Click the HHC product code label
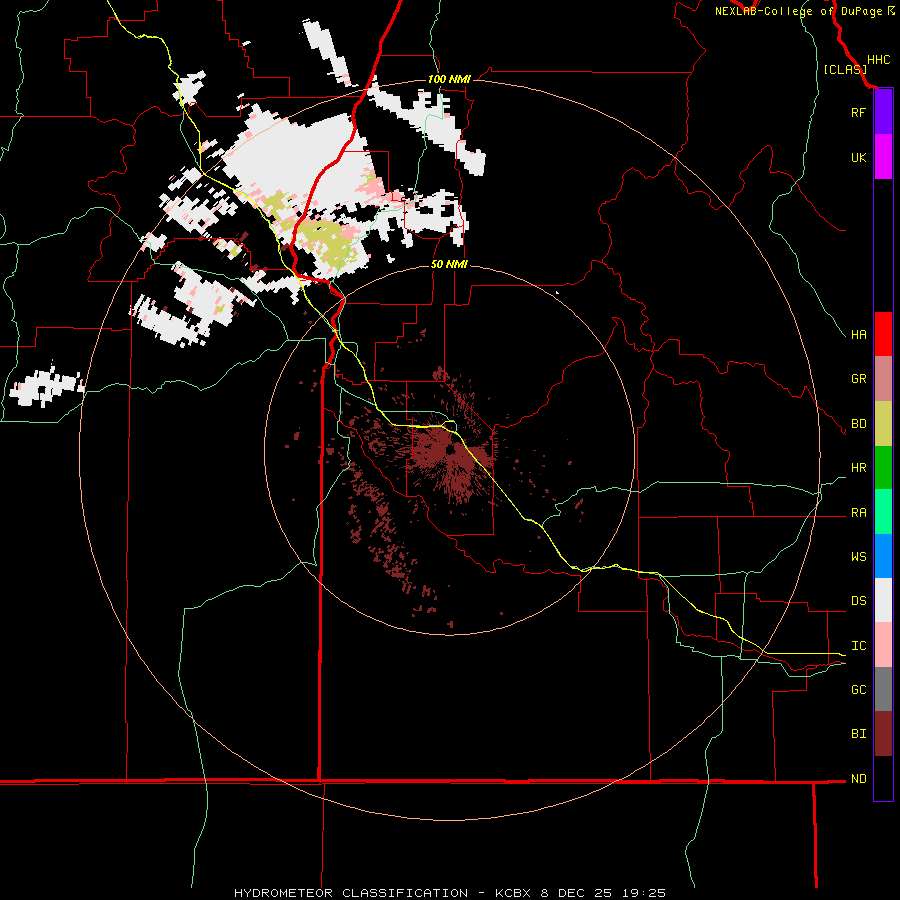Image resolution: width=900 pixels, height=900 pixels. coord(878,60)
